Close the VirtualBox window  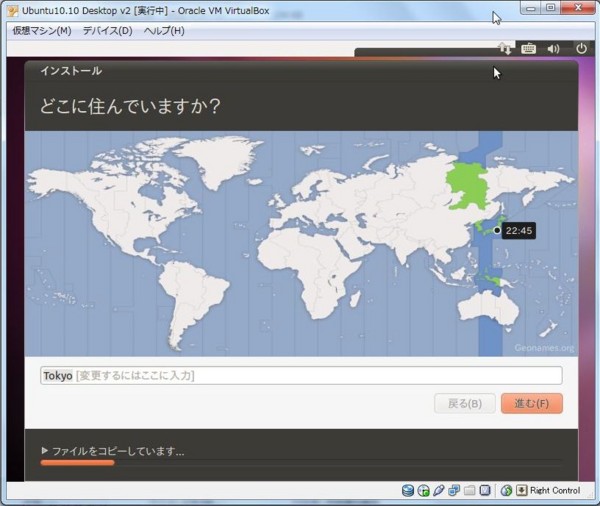[x=578, y=8]
